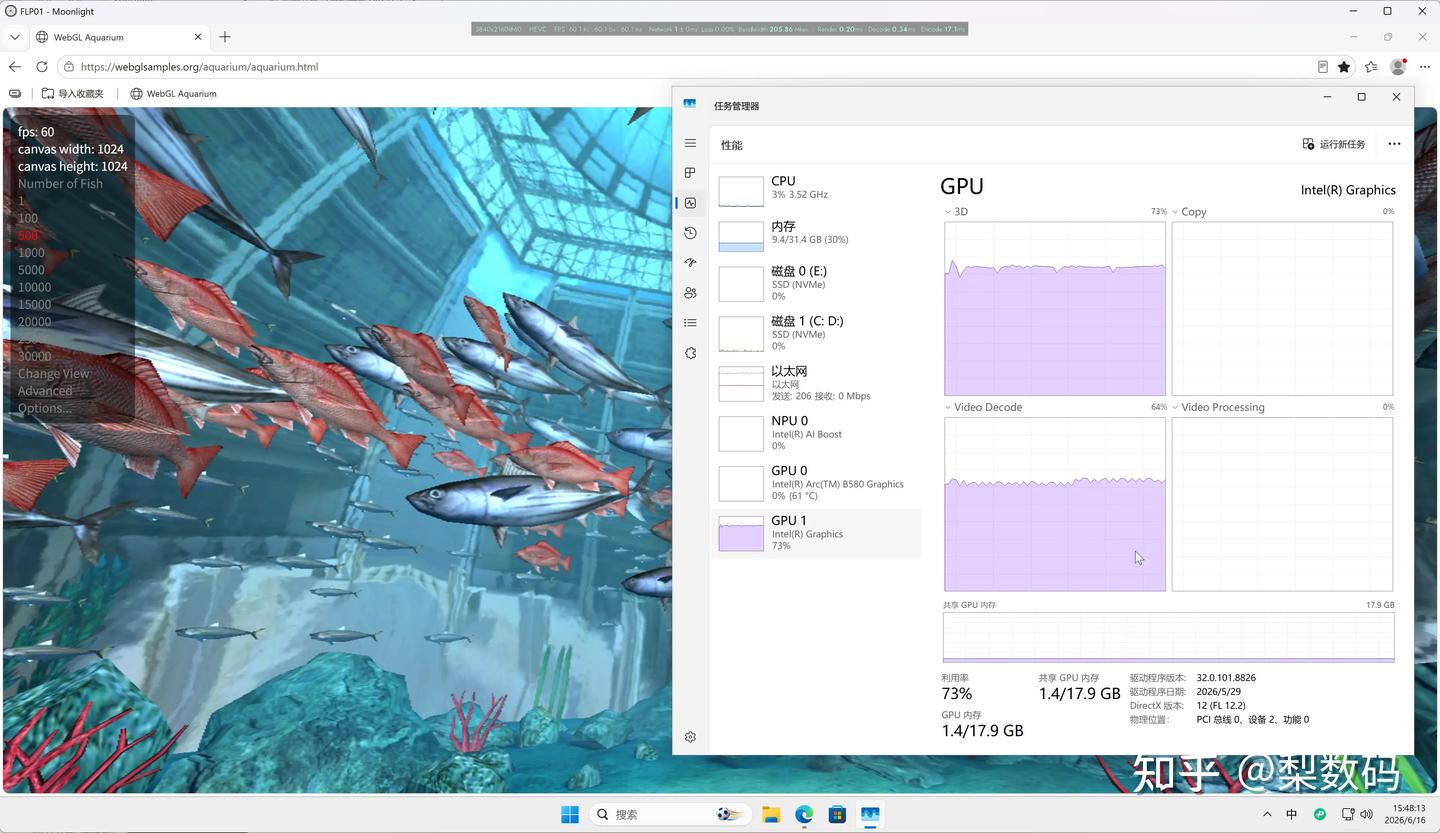
Task: Click the Task Manager taskbar icon
Action: 870,814
